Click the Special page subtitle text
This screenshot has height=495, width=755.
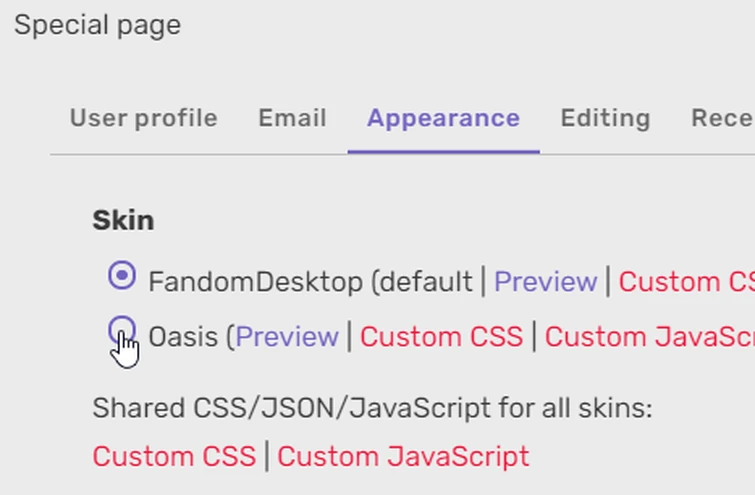[x=97, y=25]
